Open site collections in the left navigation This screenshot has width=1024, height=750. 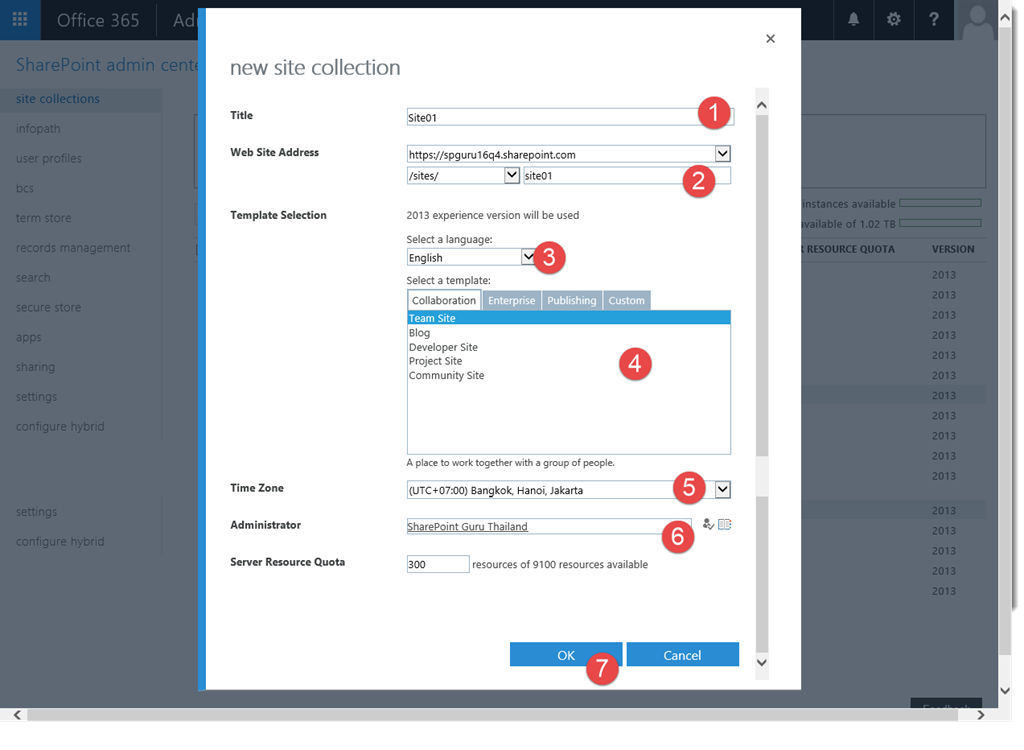coord(57,99)
